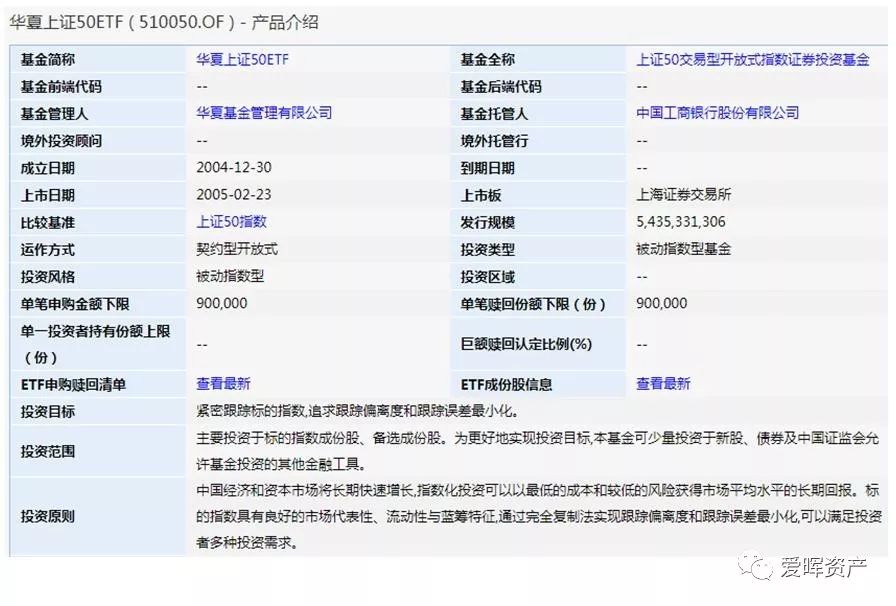Select the value 被动指数型基金
Viewport: 896px width, 606px height.
683,249
